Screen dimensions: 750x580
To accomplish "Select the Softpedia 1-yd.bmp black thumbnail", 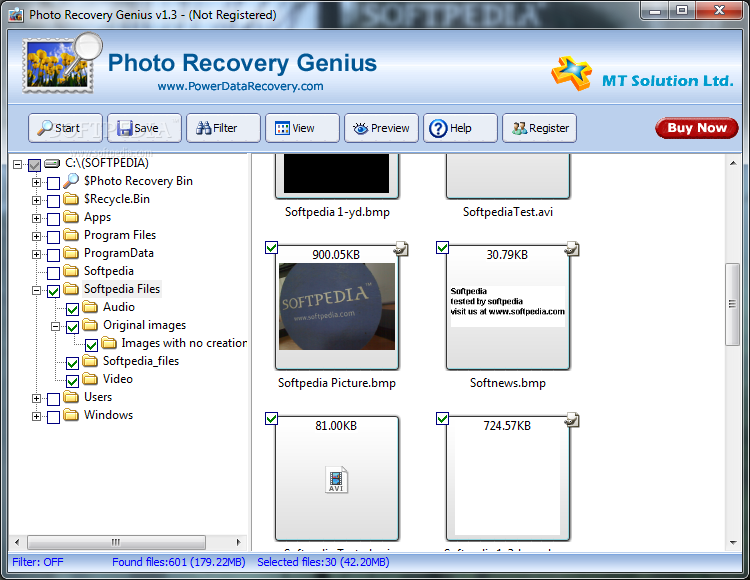I will (337, 173).
